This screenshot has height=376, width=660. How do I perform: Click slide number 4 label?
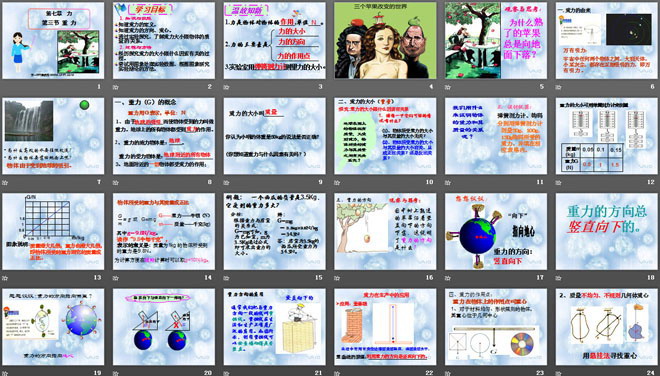pyautogui.click(x=431, y=87)
